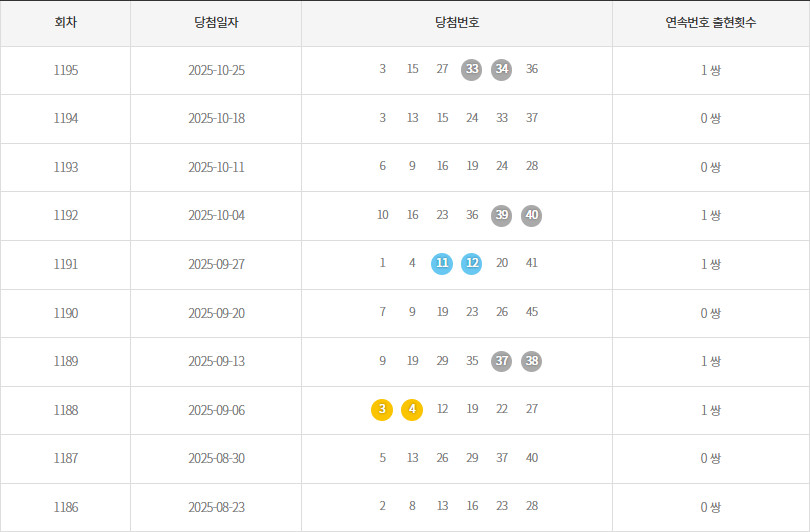This screenshot has width=810, height=532.
Task: Click the 회차 column header
Action: (x=65, y=22)
